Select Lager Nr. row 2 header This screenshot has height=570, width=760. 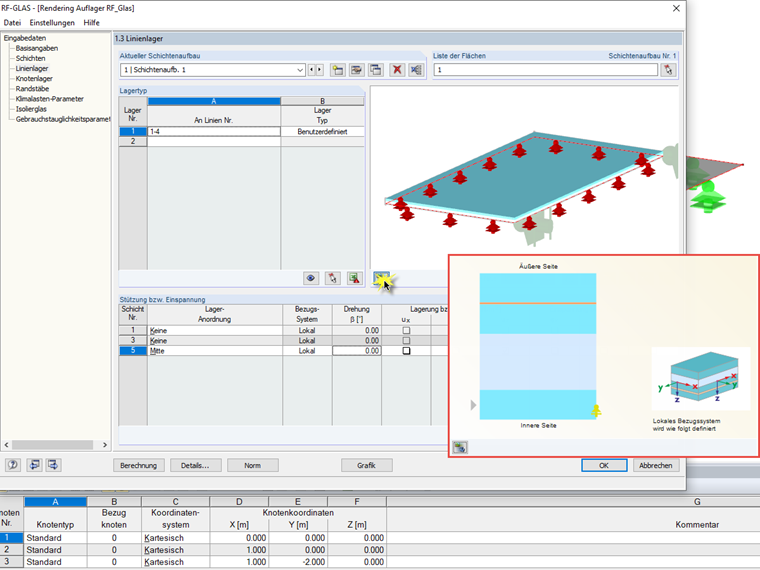(x=133, y=142)
